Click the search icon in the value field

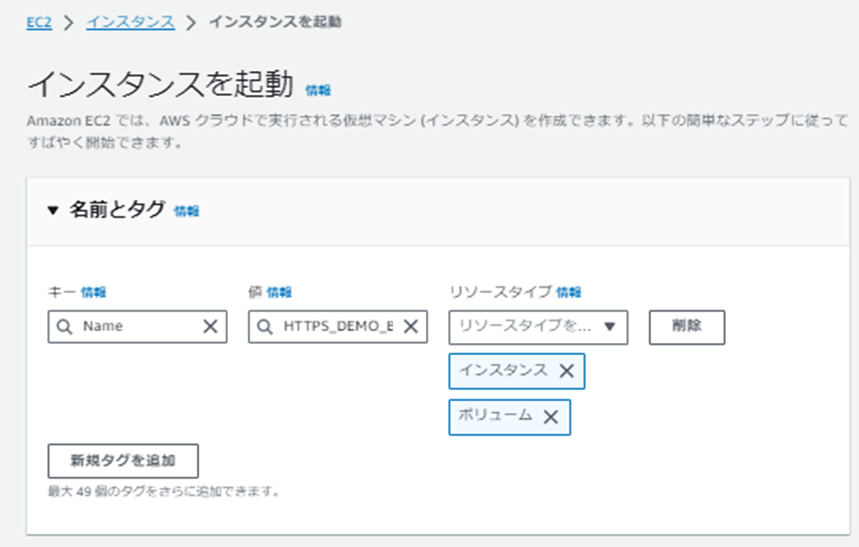(265, 327)
